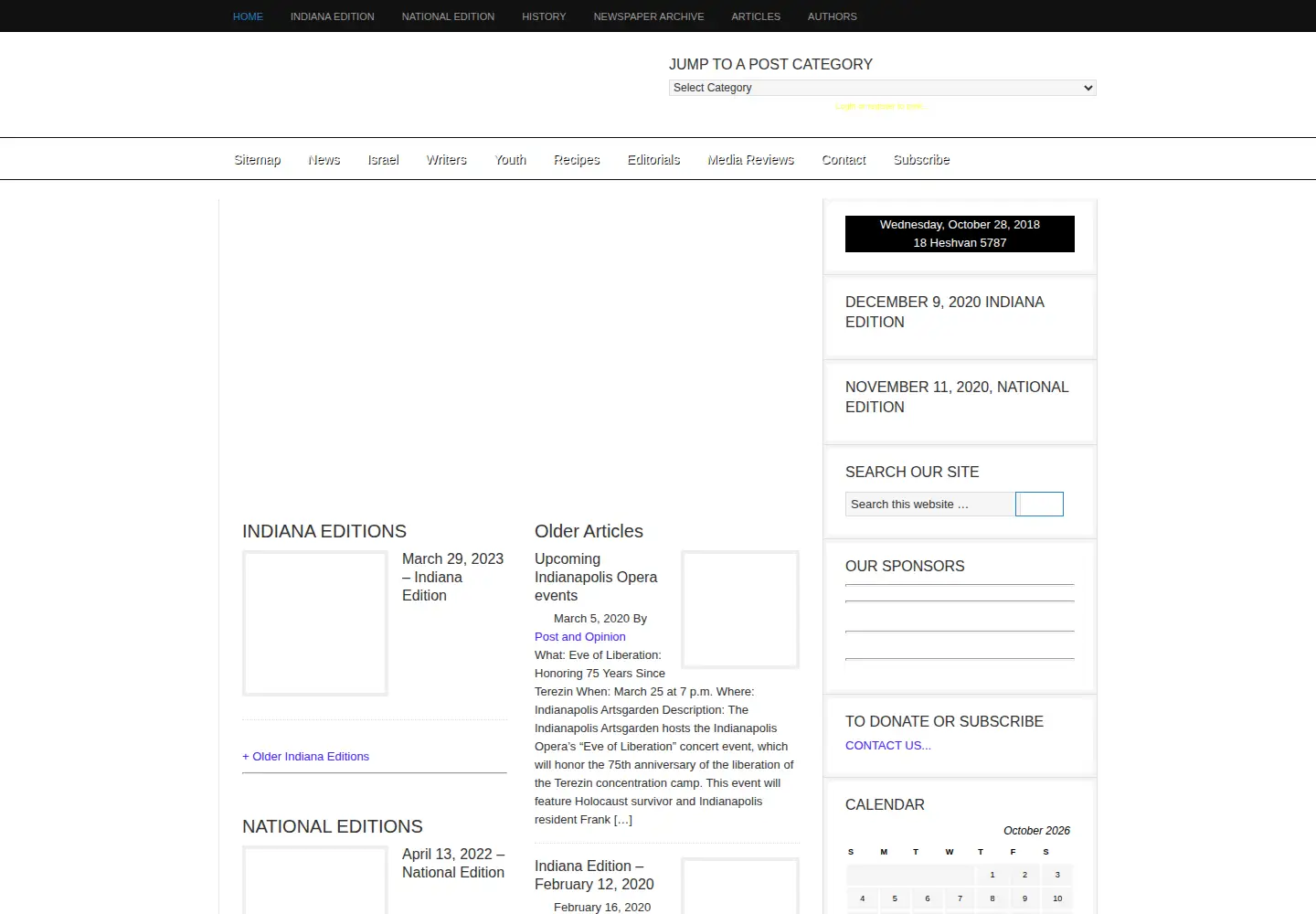The height and width of the screenshot is (914, 1316).
Task: Open the Select Category dropdown
Action: [x=882, y=88]
